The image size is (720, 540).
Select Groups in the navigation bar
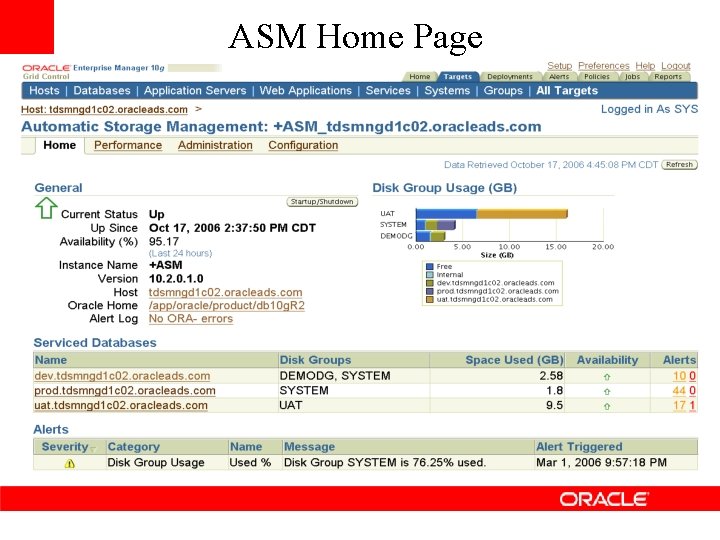pyautogui.click(x=503, y=90)
